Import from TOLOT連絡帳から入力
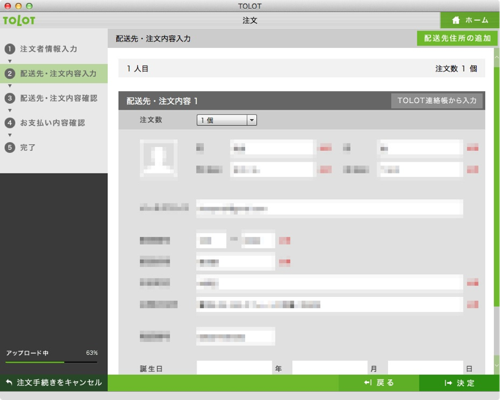 (x=437, y=101)
